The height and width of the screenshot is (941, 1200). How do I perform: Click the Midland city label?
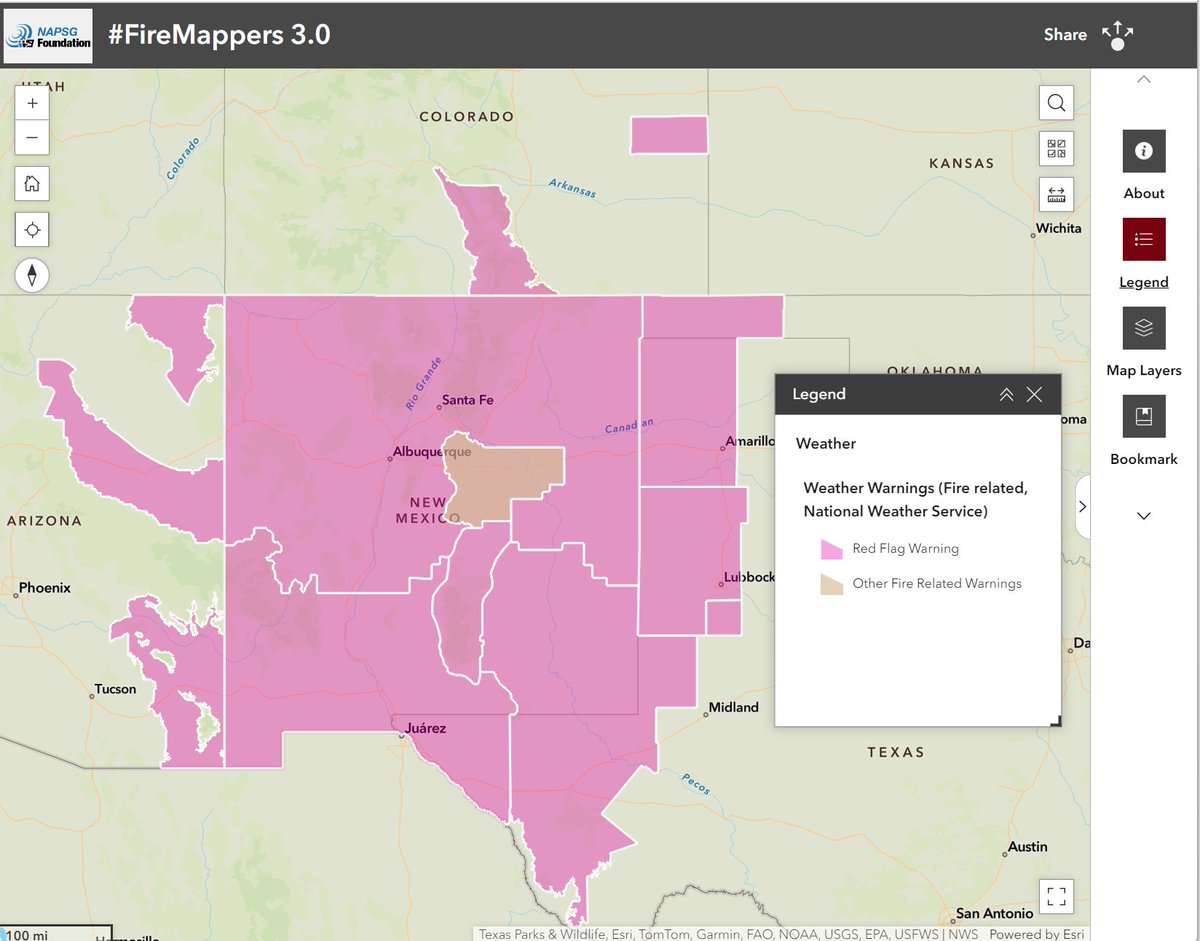pos(733,707)
